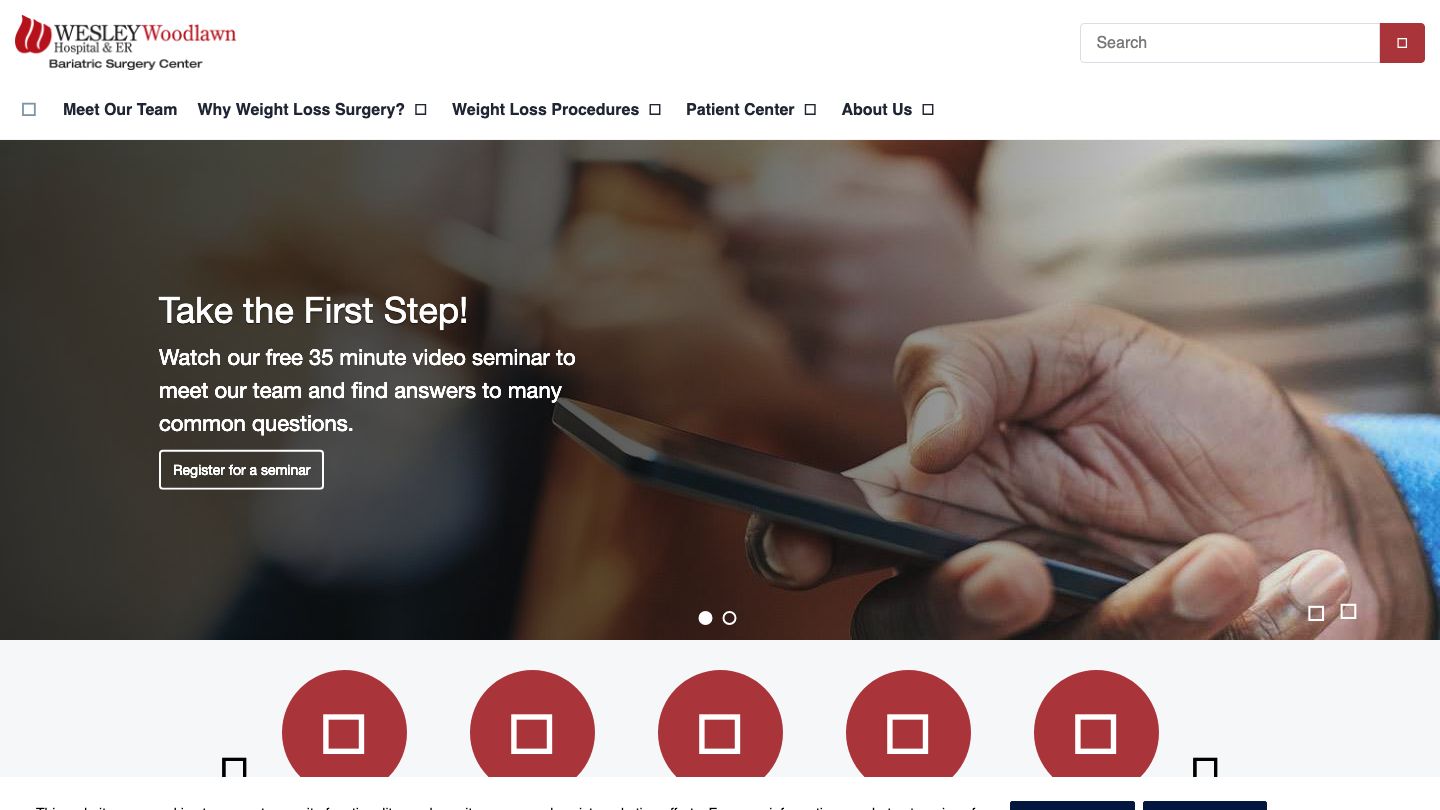
Task: Expand the Why Weight Loss Surgery? dropdown
Action: [x=421, y=110]
